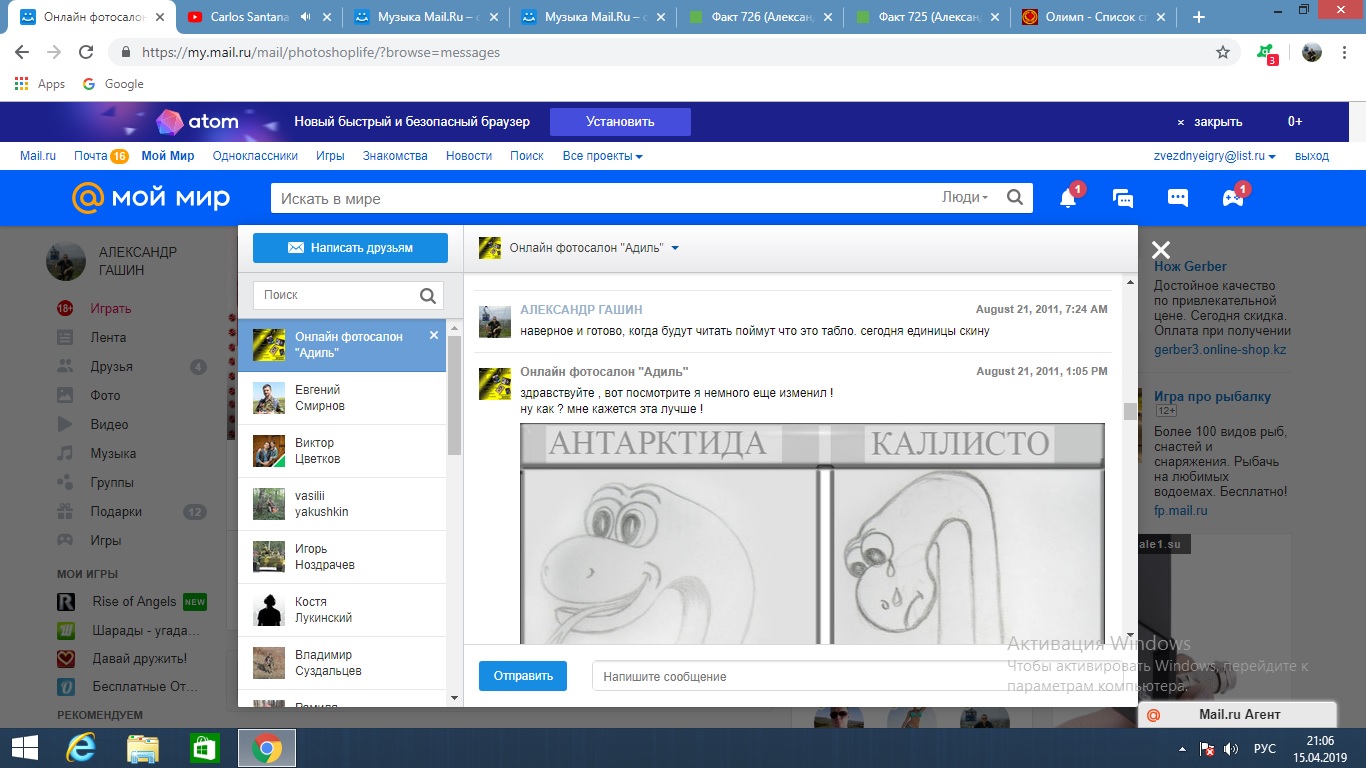Select the vasilii yakushkin conversation
Viewport: 1366px width, 768px height.
[342, 504]
